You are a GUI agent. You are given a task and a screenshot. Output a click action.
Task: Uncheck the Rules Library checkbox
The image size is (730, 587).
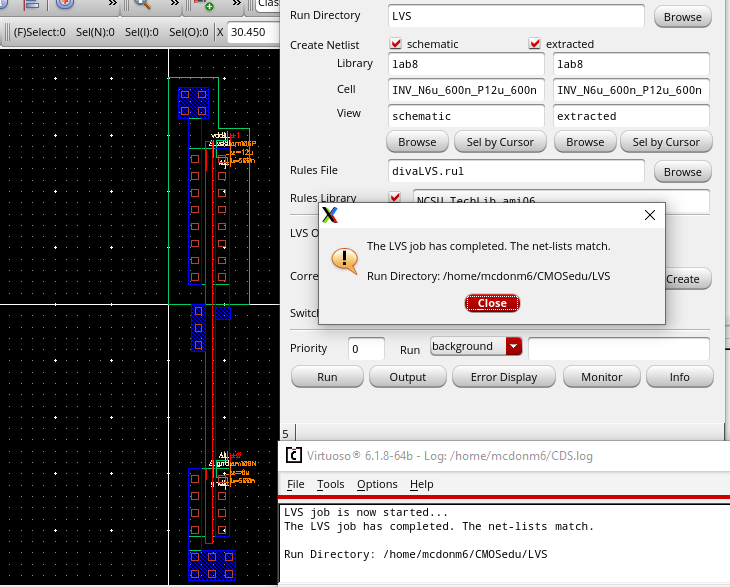tap(396, 199)
